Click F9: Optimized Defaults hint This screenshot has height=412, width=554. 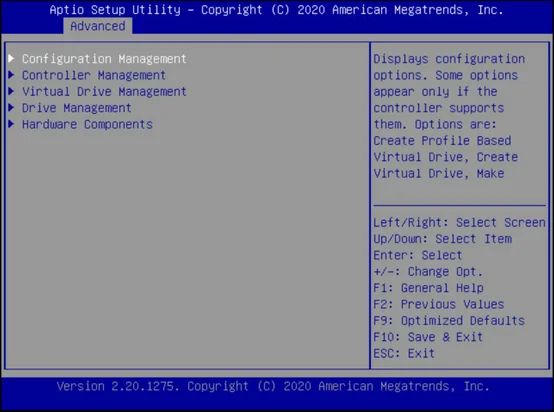coord(449,321)
